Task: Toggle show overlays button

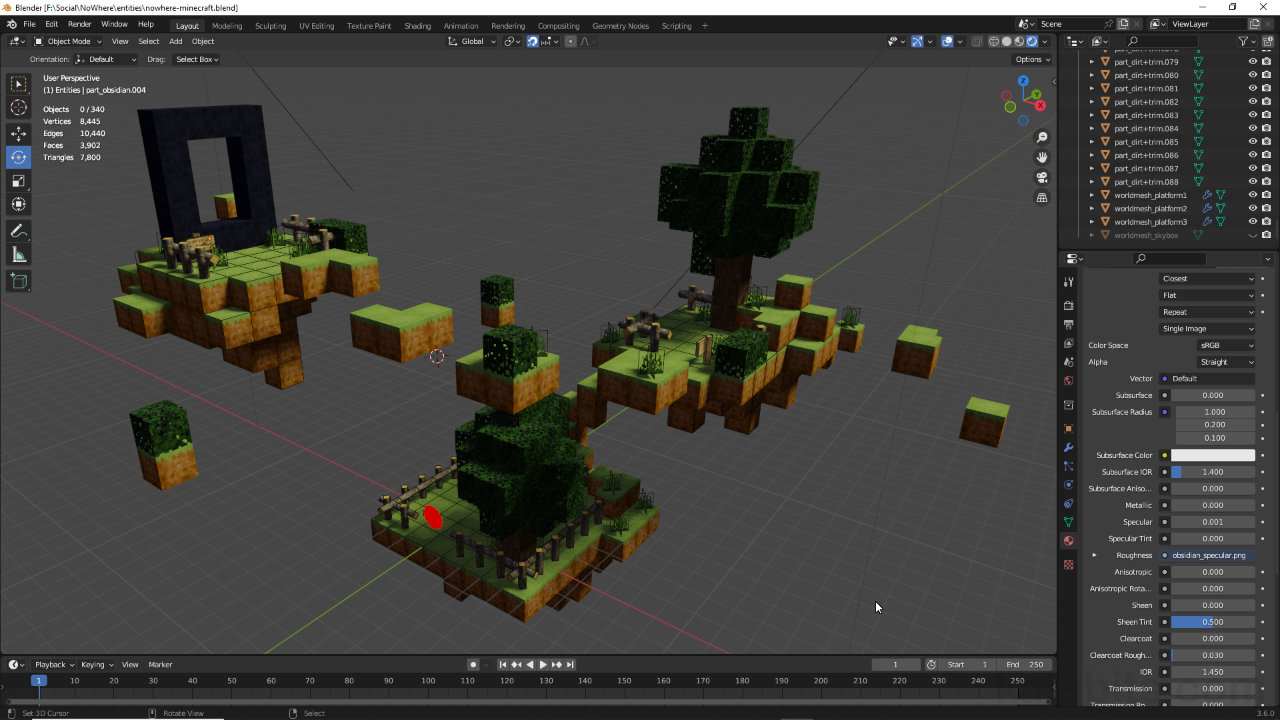Action: 947,41
